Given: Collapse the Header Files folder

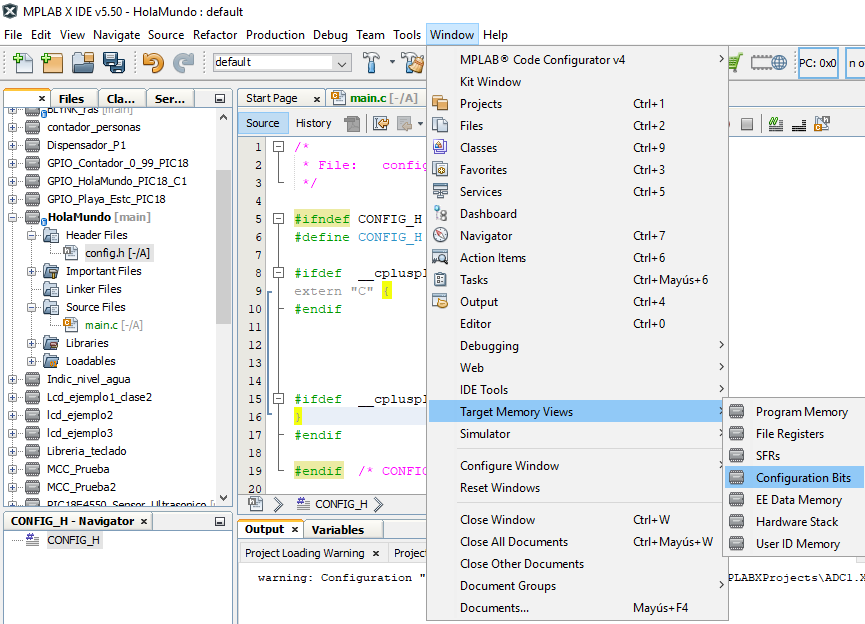Looking at the screenshot, I should (31, 235).
